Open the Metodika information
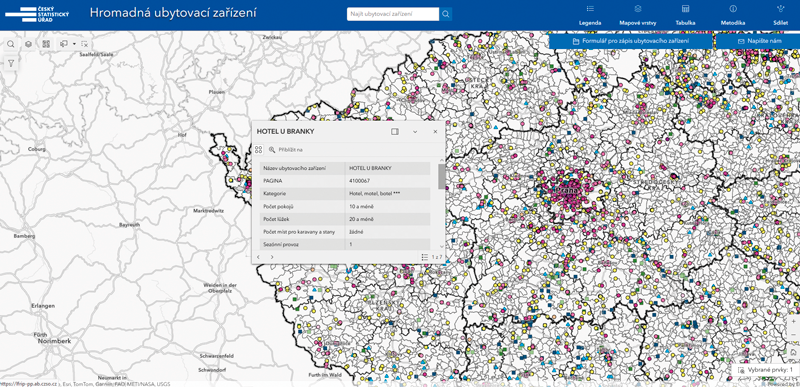The image size is (800, 387). pos(733,15)
